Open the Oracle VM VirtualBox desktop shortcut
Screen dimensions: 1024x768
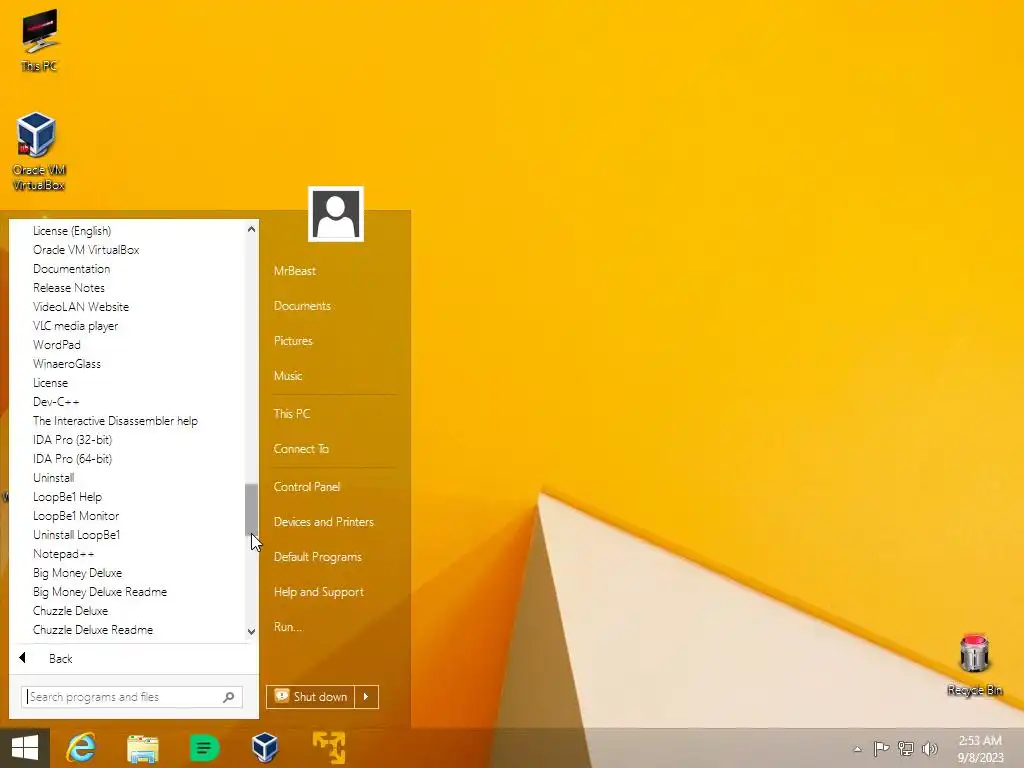[x=39, y=150]
